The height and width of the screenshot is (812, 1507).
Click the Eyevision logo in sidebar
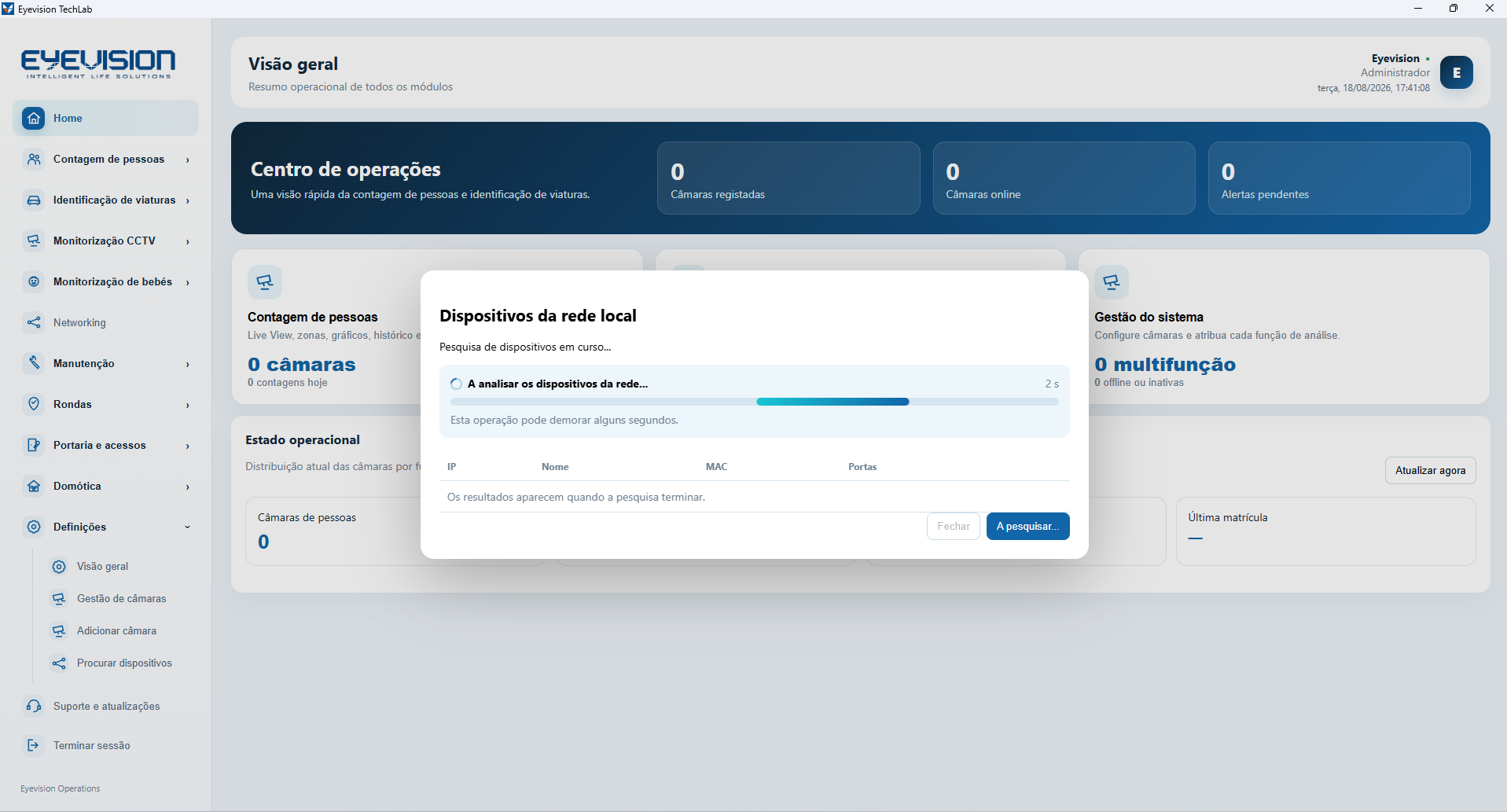98,64
